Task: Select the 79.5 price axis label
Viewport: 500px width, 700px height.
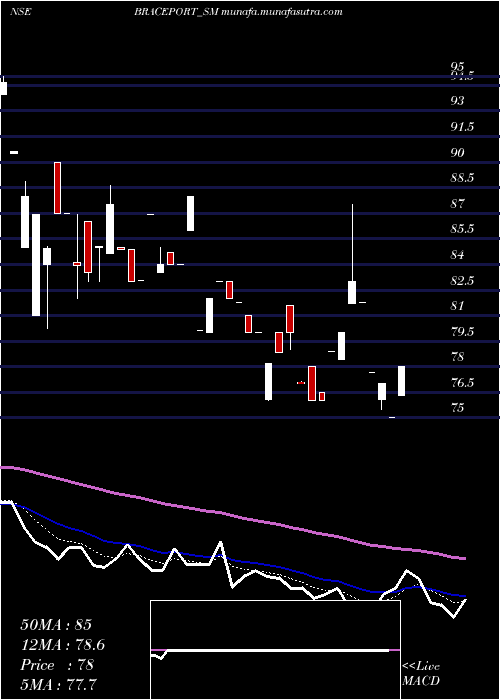Action: coord(462,332)
